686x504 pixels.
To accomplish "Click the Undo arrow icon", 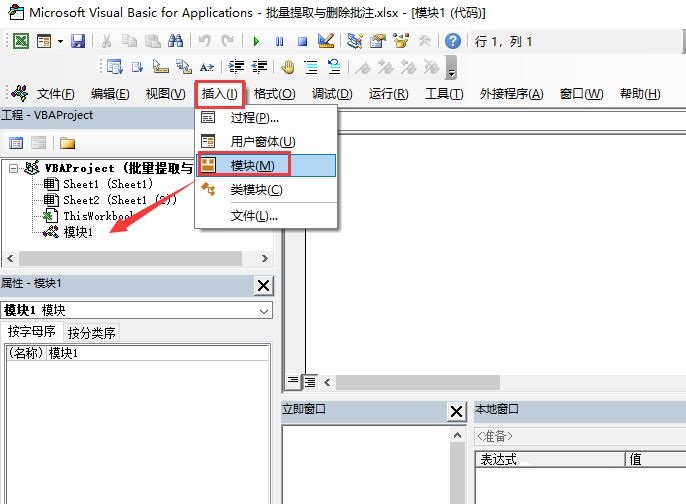I will click(x=204, y=41).
